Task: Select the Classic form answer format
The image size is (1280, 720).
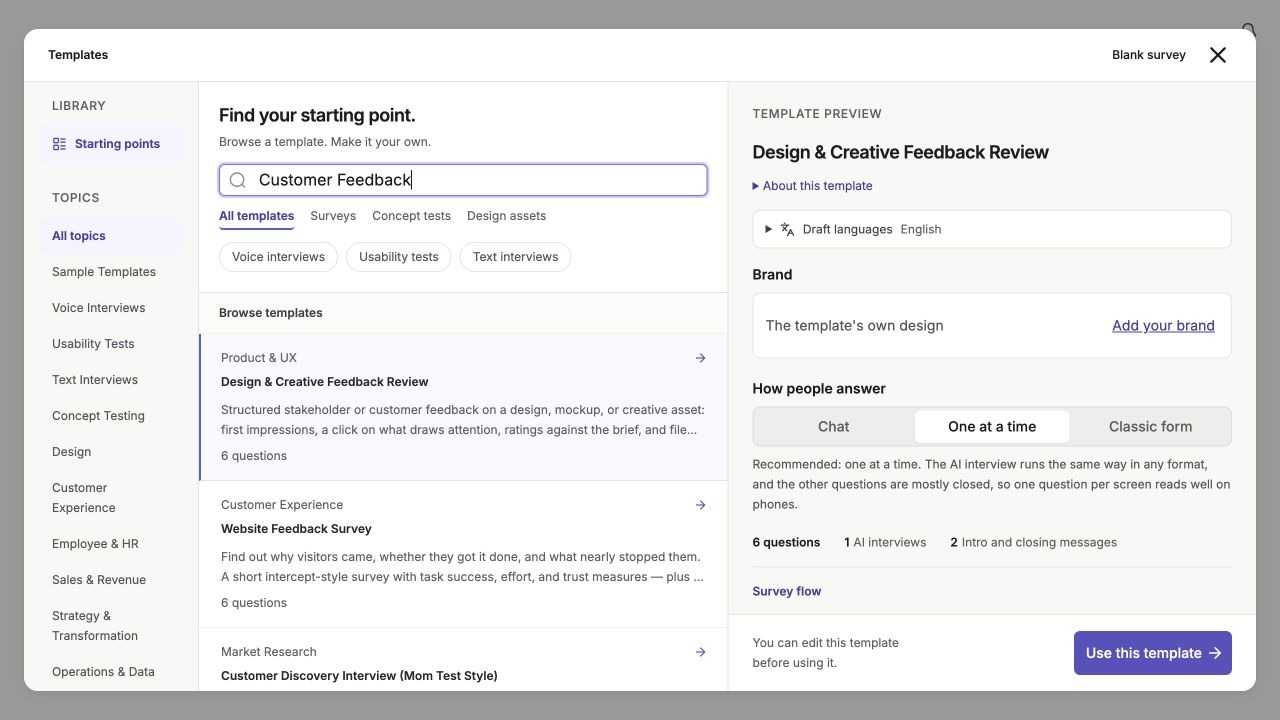Action: [x=1150, y=427]
